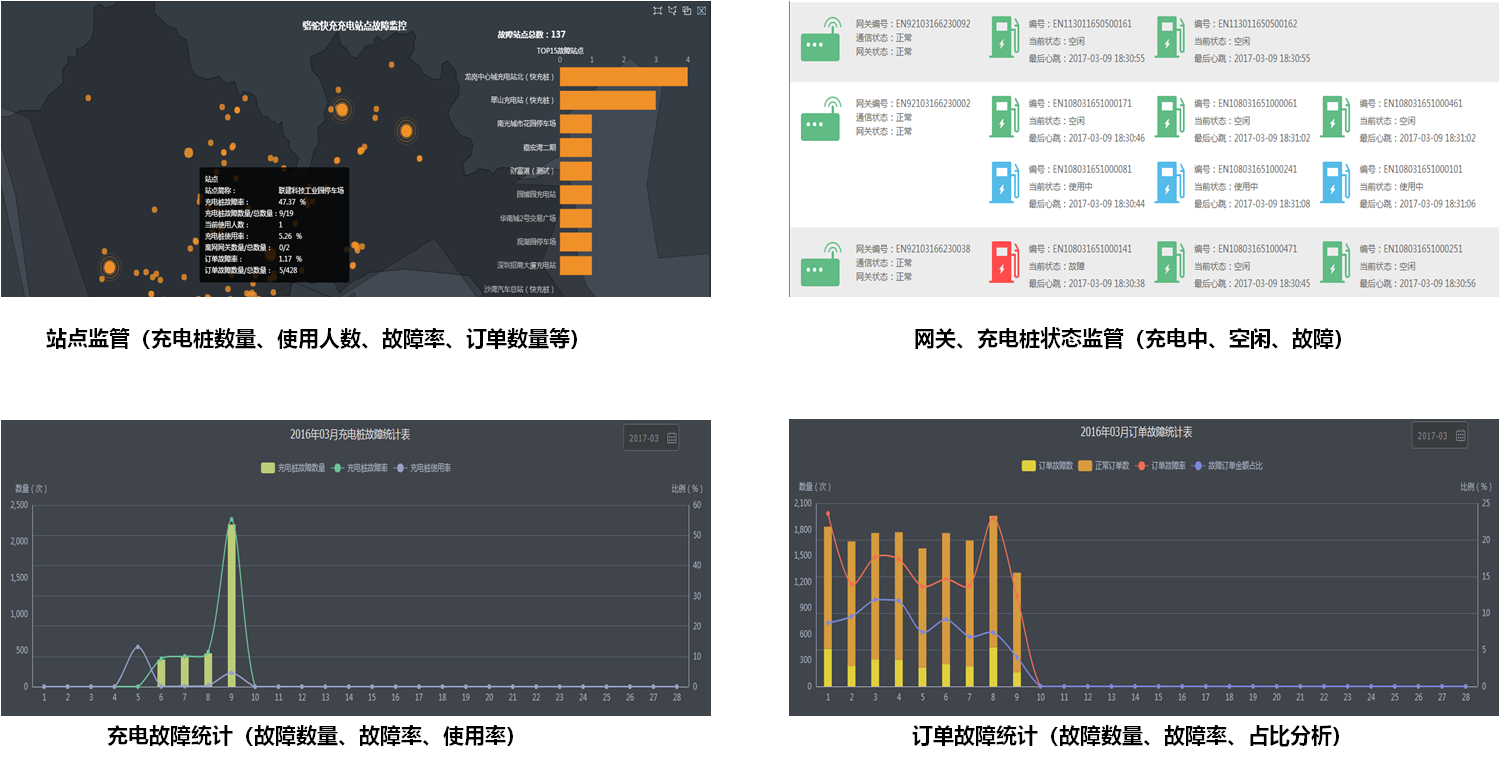Open calendar icon in order fault chart
Image resolution: width=1500 pixels, height=757 pixels.
[x=1460, y=436]
